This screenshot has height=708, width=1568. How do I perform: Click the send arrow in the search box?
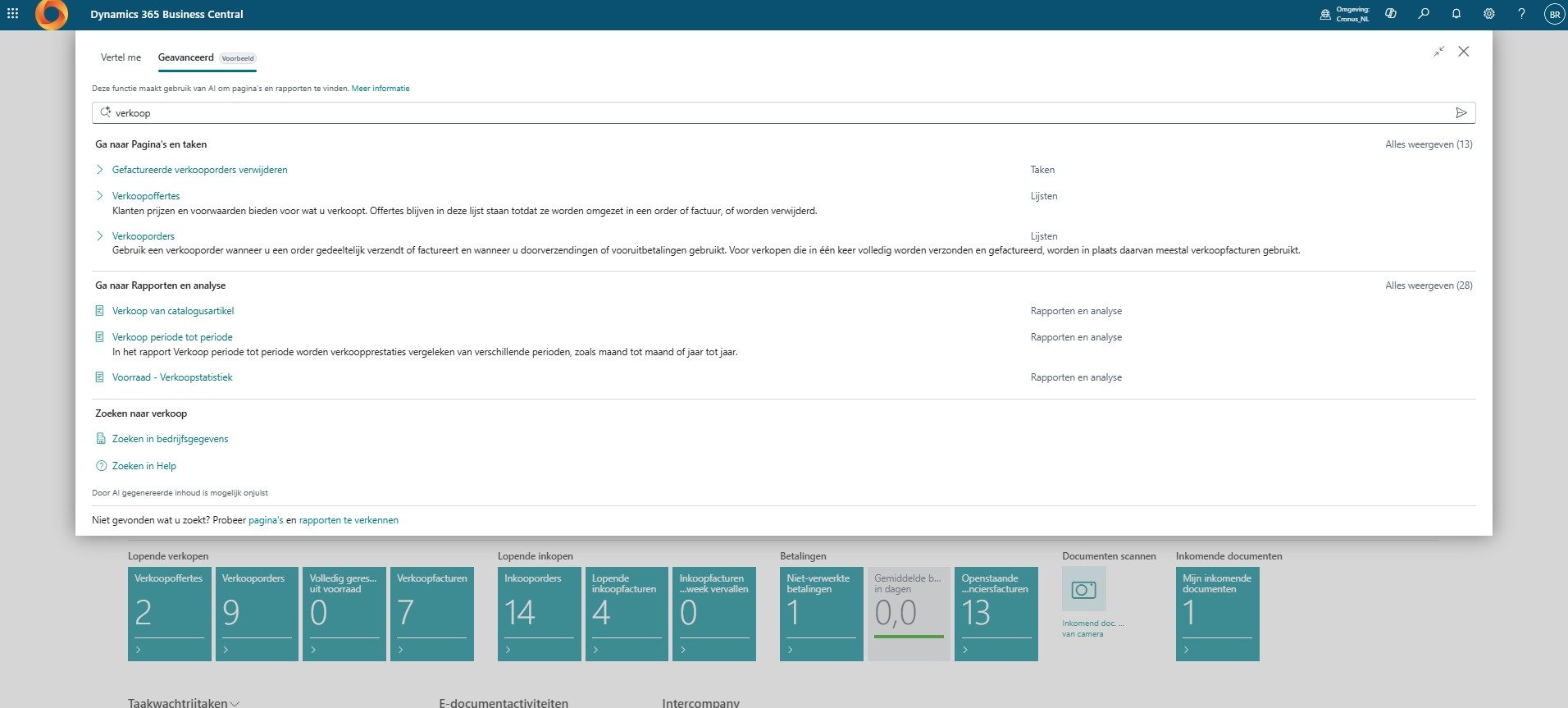(x=1461, y=113)
